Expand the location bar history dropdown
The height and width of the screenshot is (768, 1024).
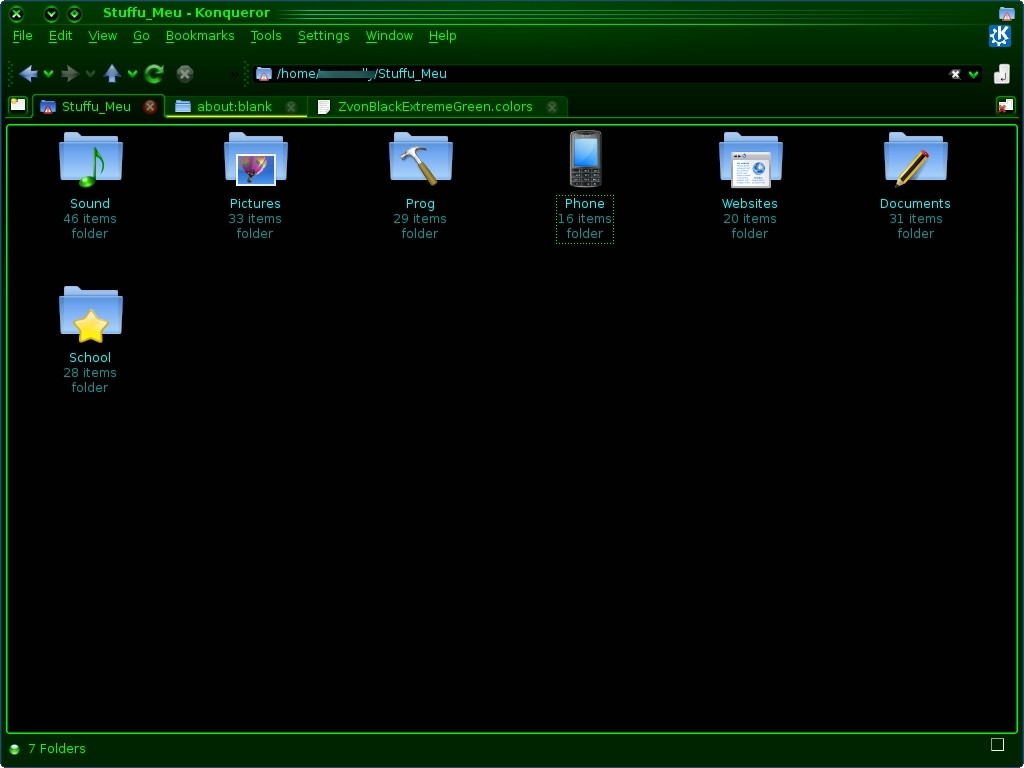click(973, 74)
